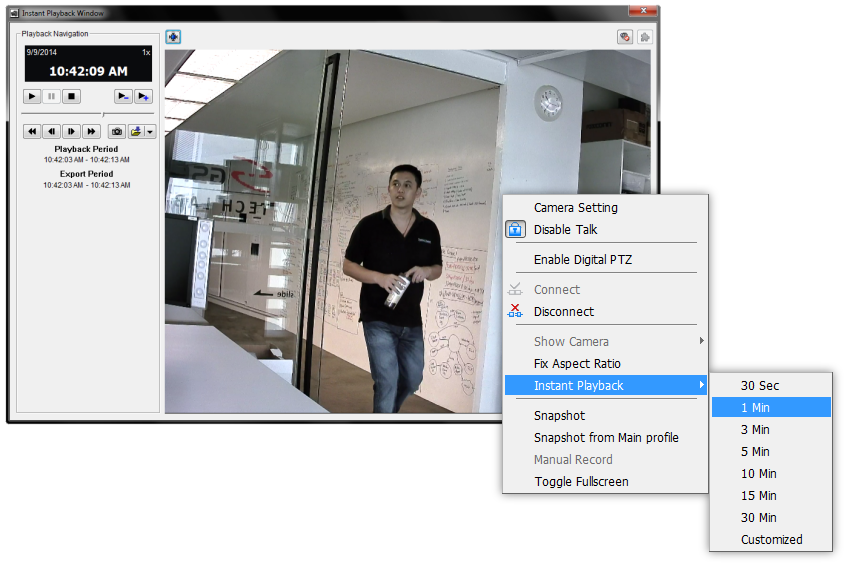Click the blue arrows icon above the video
The image size is (850, 563).
[173, 37]
